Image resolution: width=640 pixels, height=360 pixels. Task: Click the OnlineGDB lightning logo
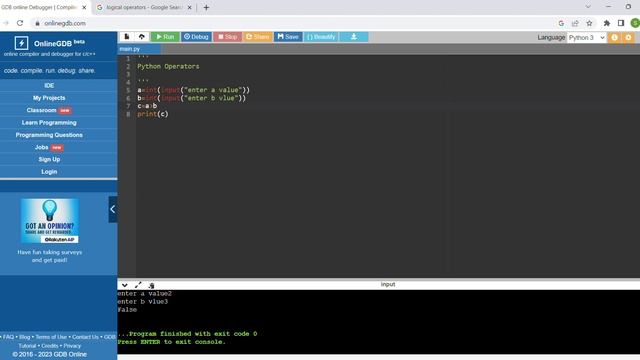point(21,43)
